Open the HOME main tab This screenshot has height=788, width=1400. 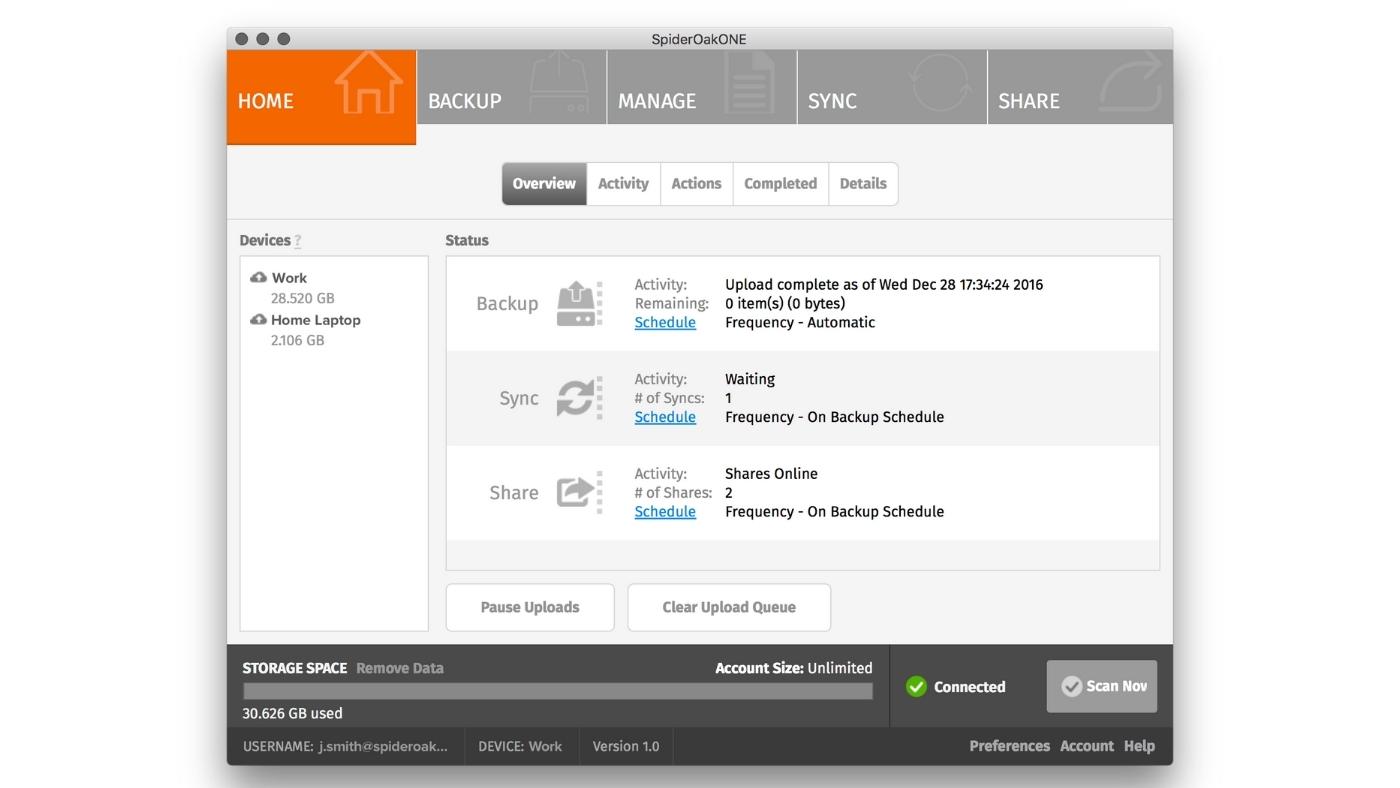pyautogui.click(x=321, y=97)
